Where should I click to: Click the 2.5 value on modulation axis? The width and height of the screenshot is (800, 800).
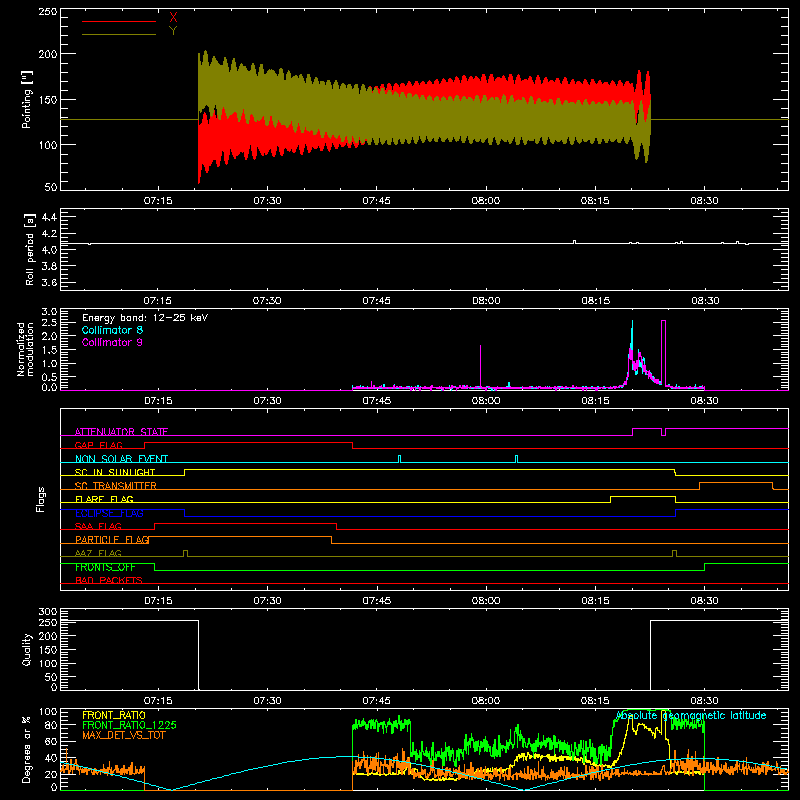pyautogui.click(x=49, y=322)
